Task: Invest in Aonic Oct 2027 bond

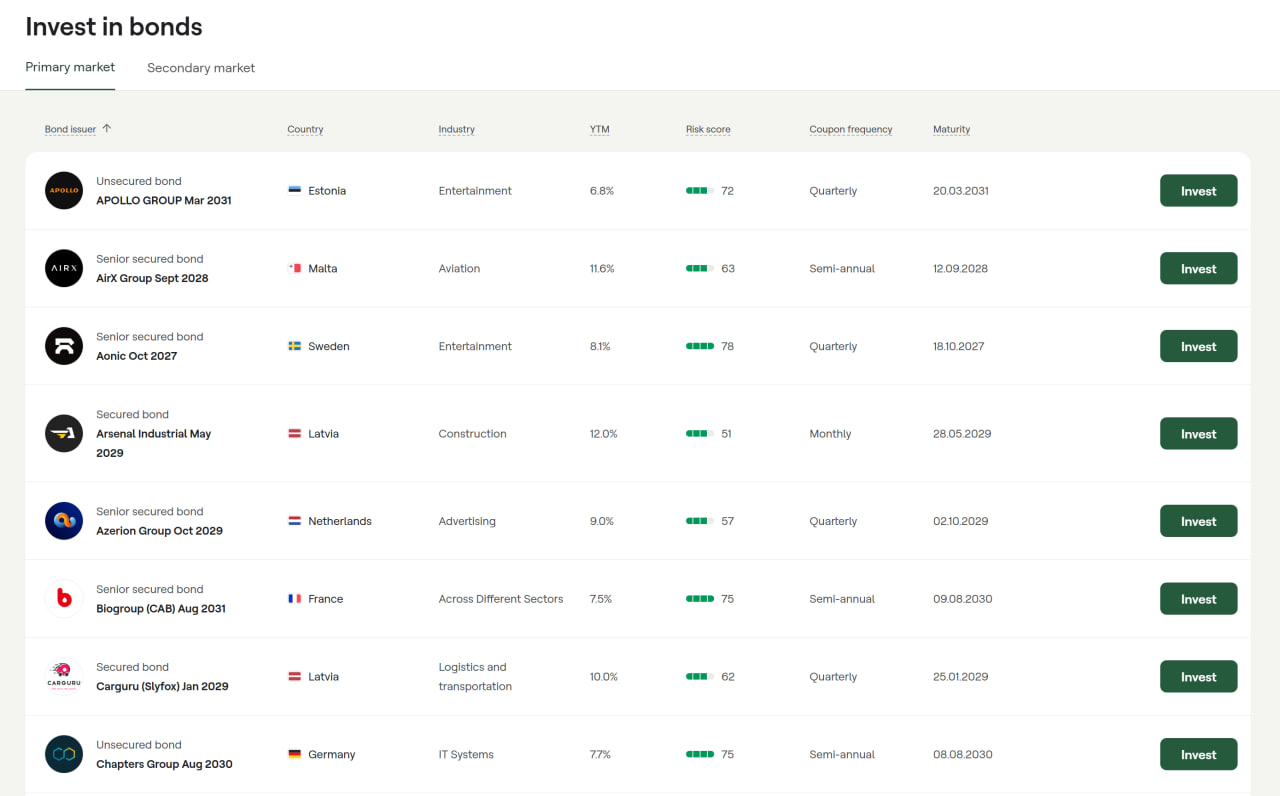Action: tap(1198, 346)
